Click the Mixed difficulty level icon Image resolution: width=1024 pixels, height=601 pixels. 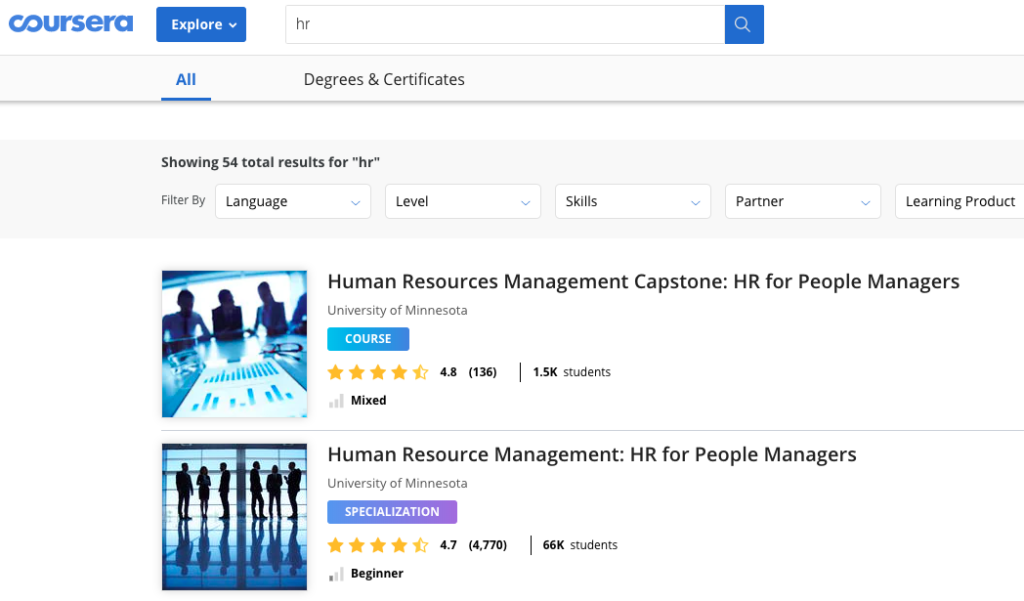[337, 400]
